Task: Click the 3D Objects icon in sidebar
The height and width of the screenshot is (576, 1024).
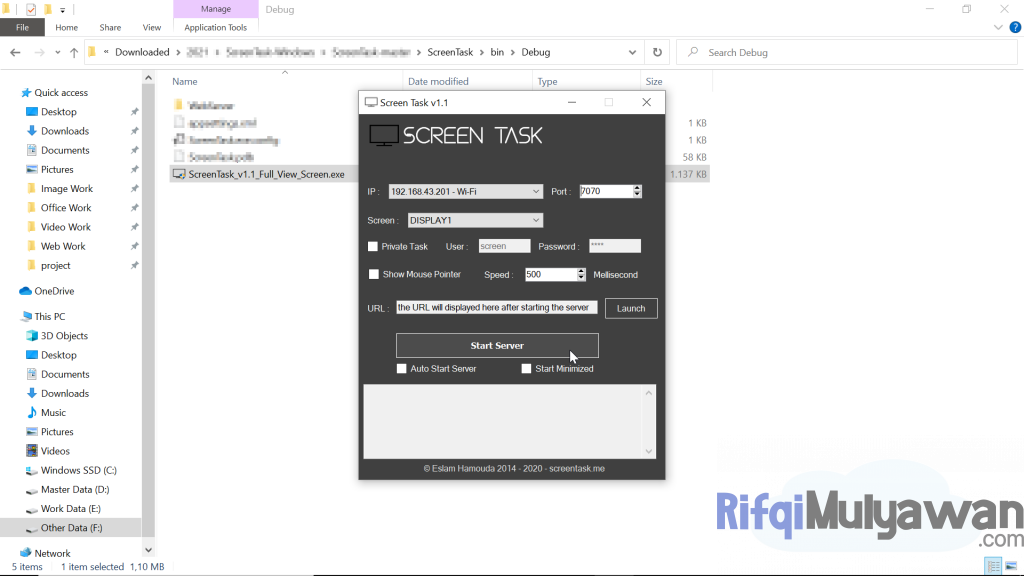Action: [31, 336]
